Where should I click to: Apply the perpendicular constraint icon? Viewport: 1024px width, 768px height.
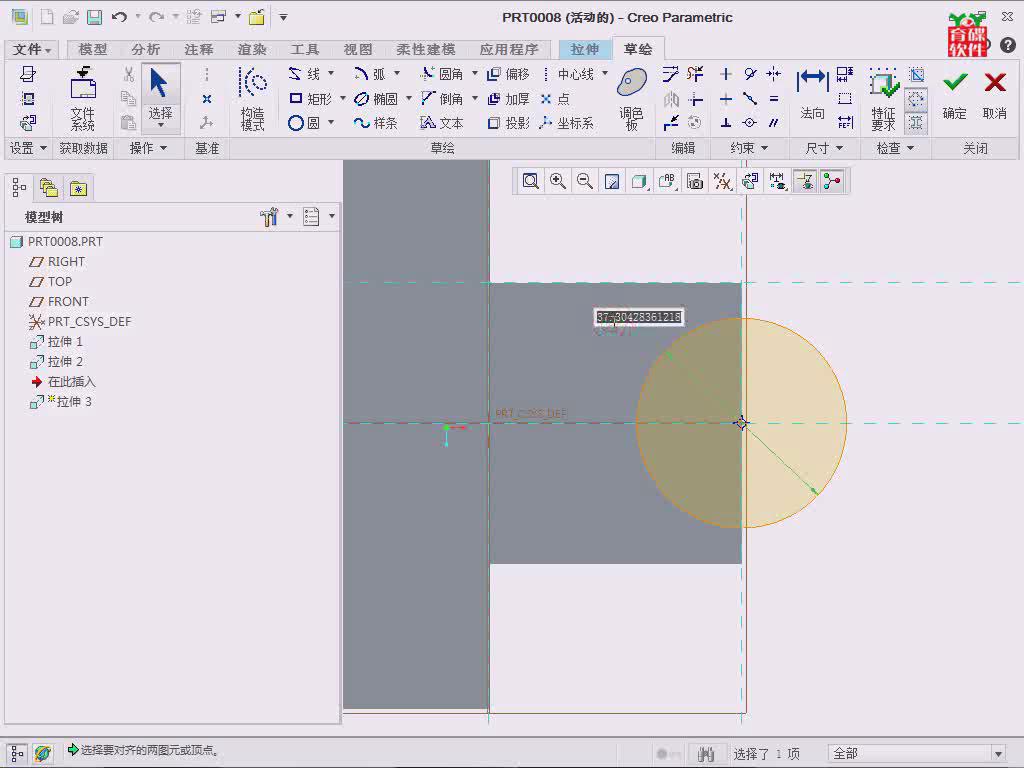(x=726, y=123)
